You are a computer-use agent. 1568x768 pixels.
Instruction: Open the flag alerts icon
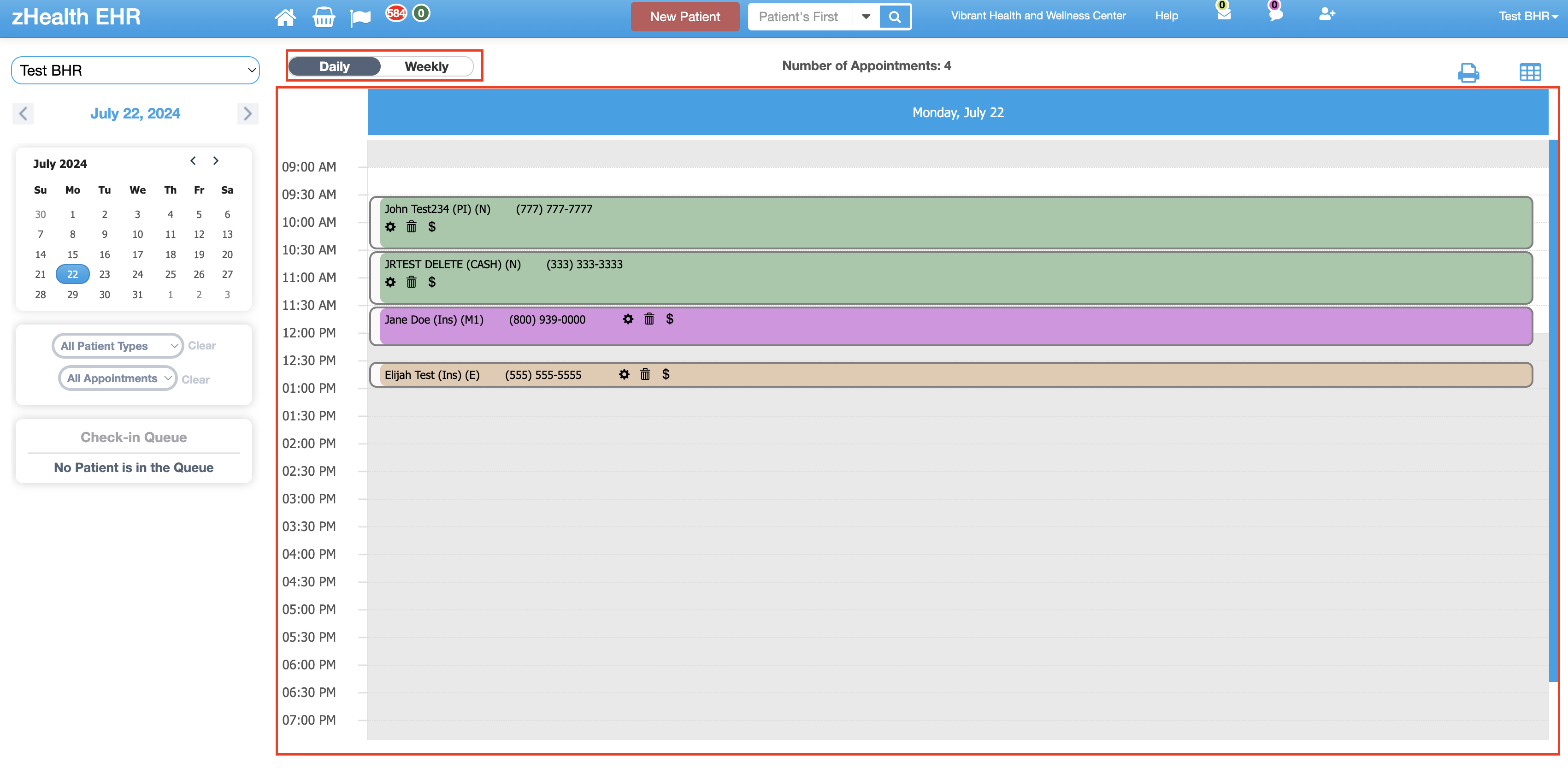(x=360, y=18)
